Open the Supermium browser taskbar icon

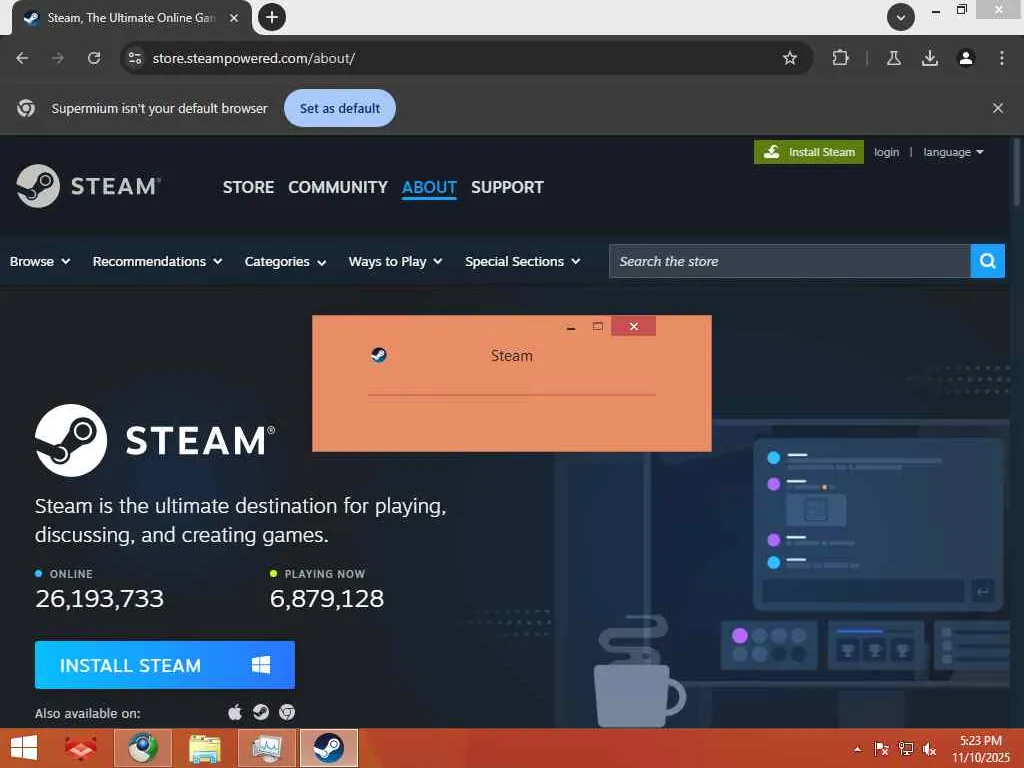click(142, 748)
